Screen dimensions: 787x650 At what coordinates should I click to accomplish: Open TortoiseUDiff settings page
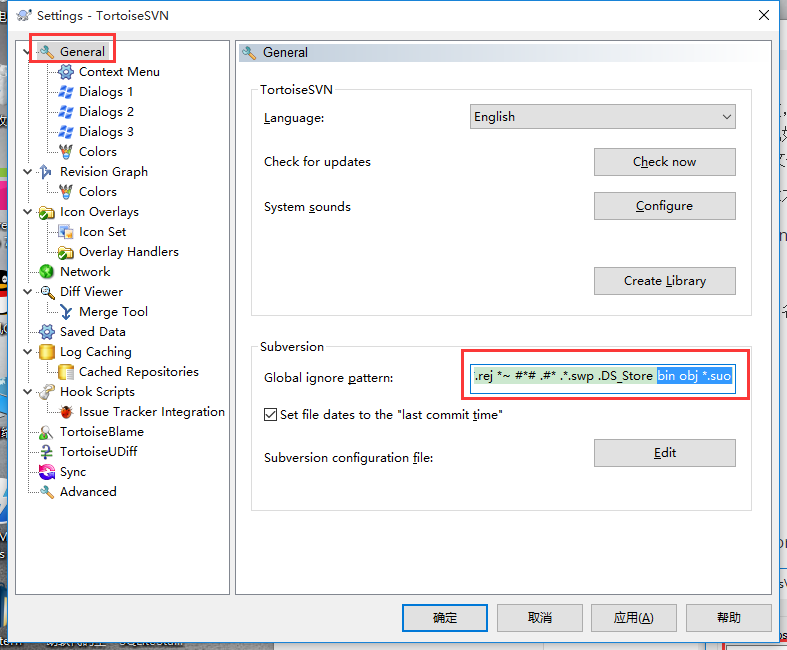point(99,452)
